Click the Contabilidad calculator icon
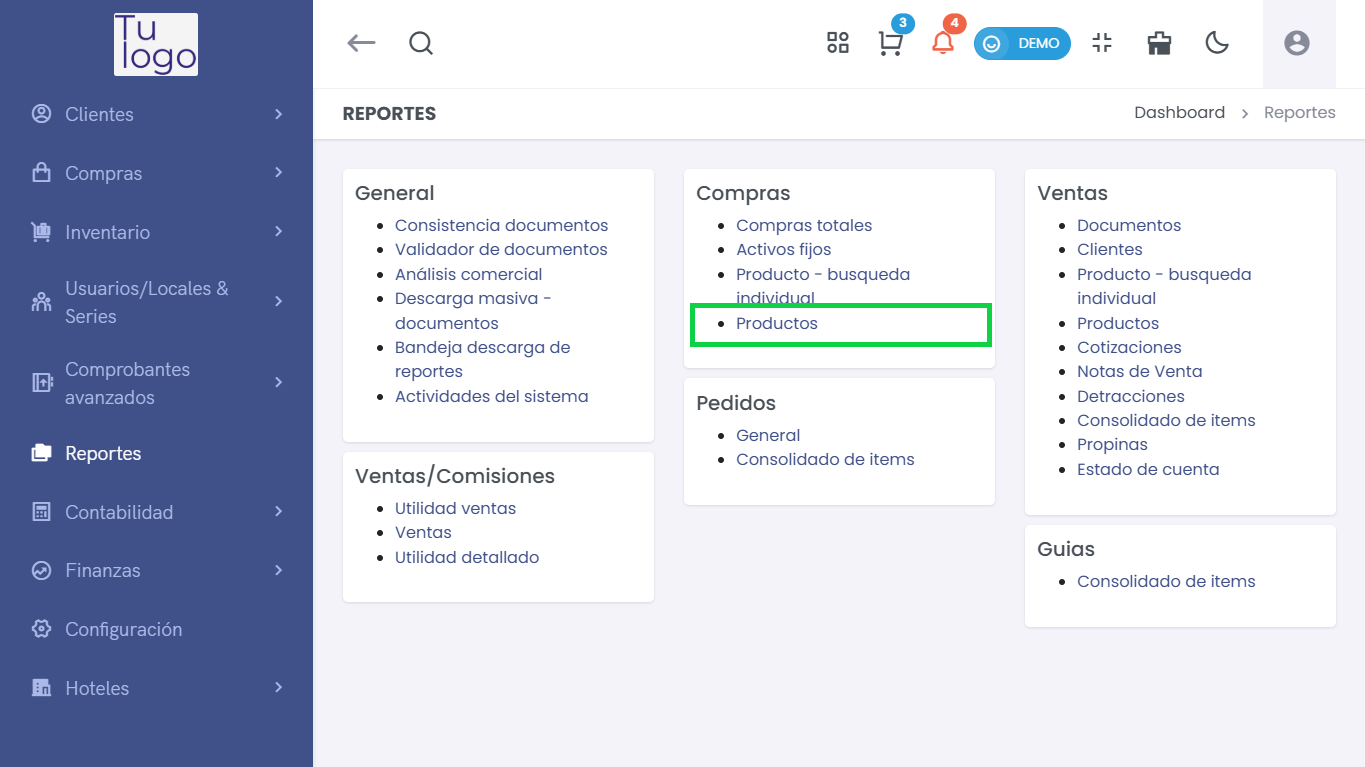The image size is (1365, 767). (41, 512)
